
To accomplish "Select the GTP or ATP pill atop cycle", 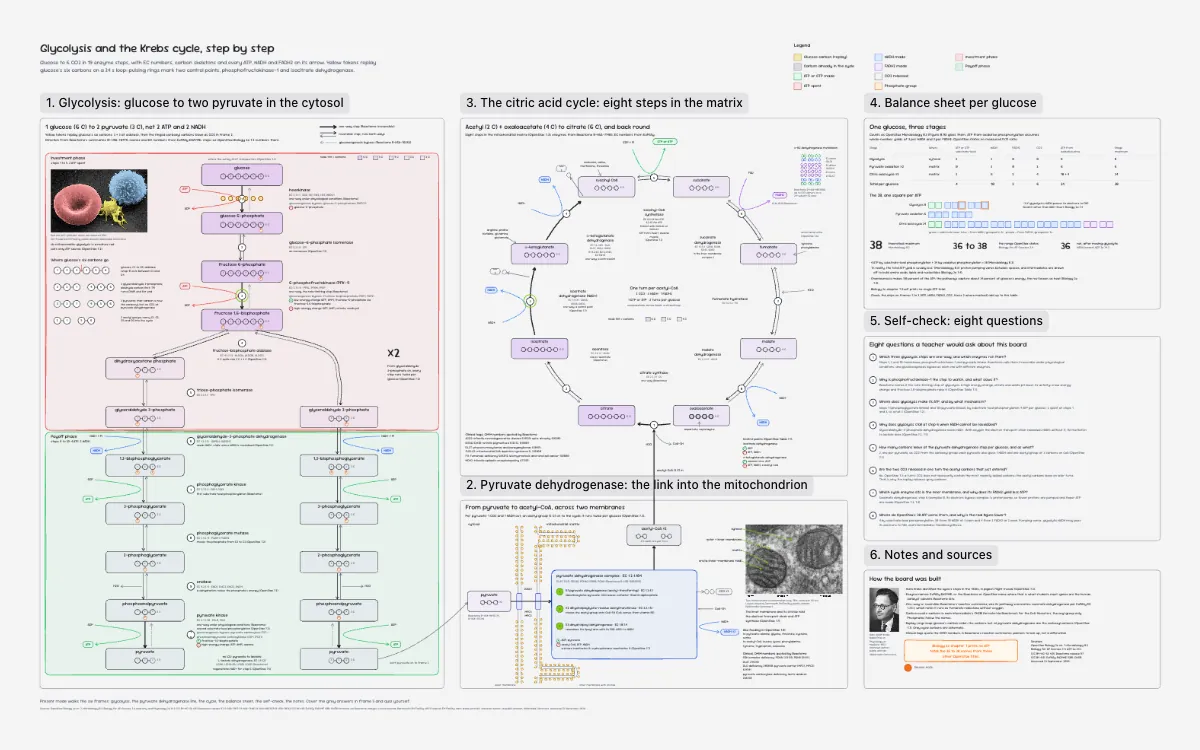I will pyautogui.click(x=665, y=142).
